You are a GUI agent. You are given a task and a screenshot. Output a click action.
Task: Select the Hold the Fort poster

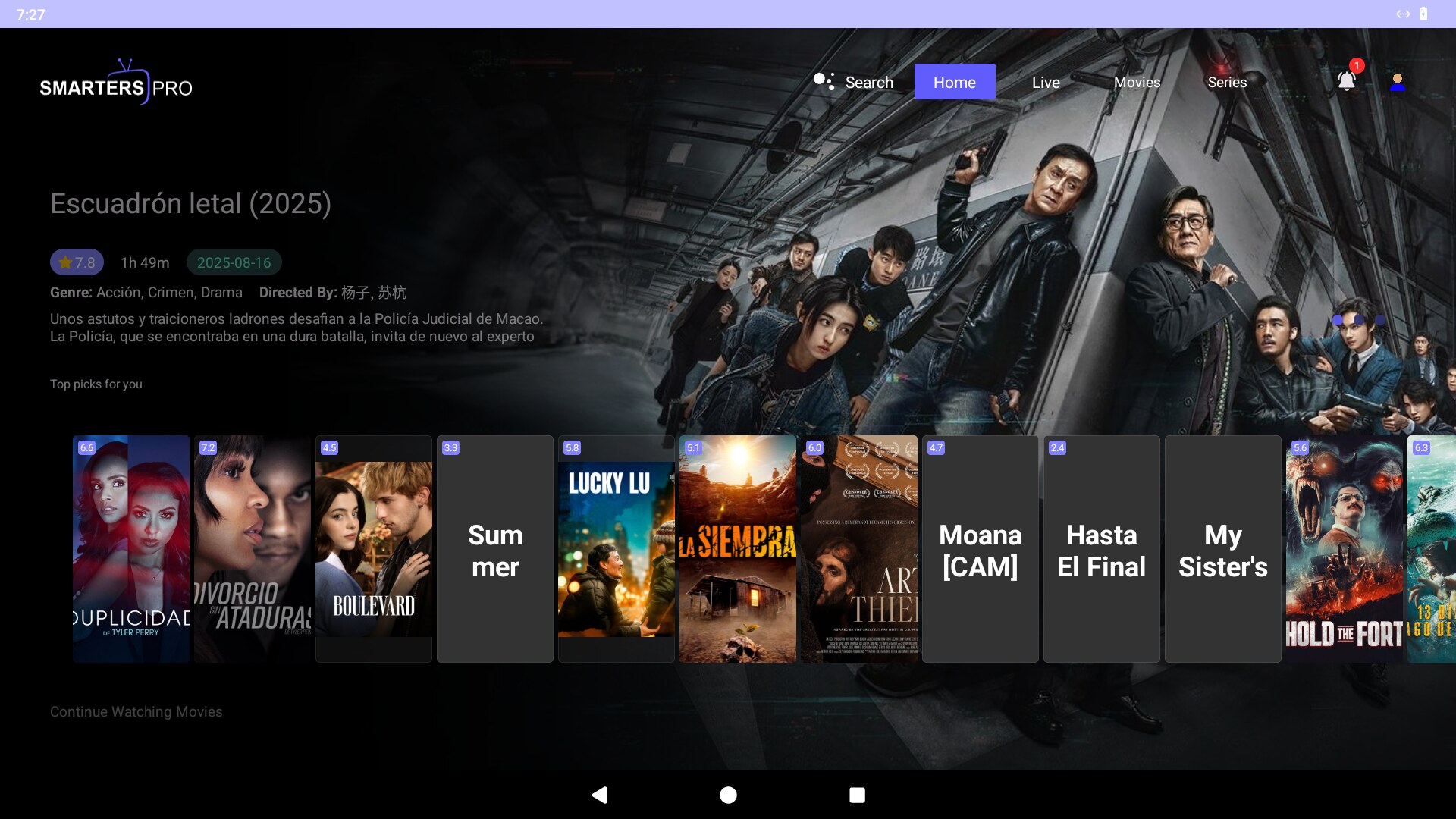pos(1345,549)
